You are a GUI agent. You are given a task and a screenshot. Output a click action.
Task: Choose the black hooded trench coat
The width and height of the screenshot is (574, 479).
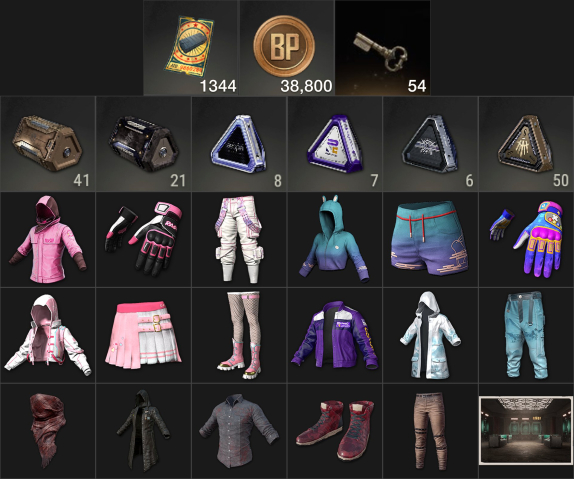coord(144,431)
